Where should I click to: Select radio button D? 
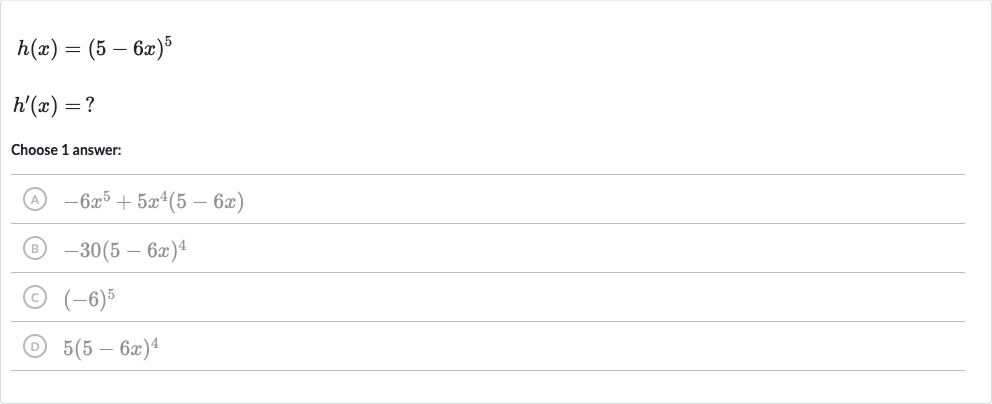[x=35, y=346]
